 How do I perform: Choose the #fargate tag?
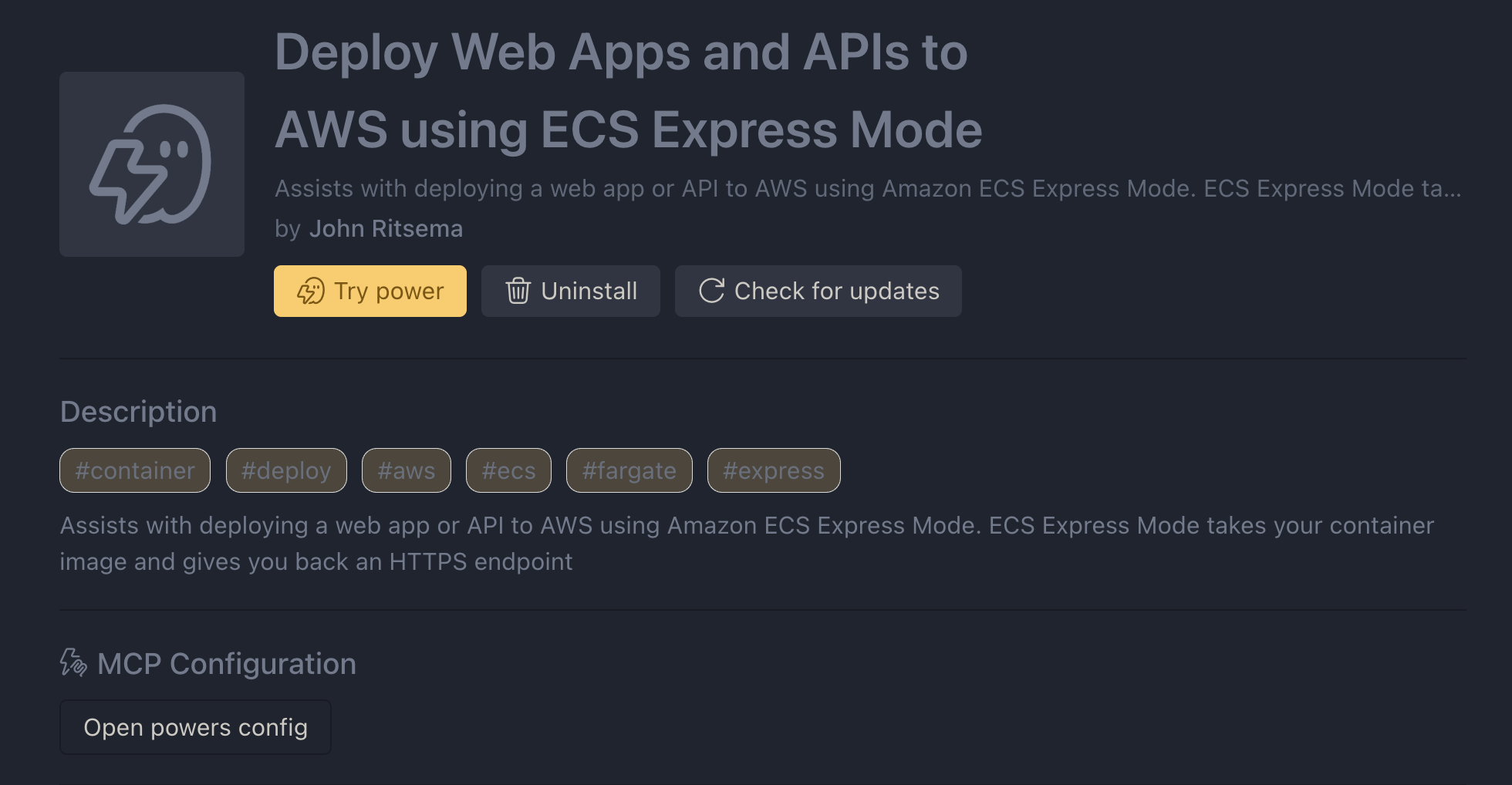tap(629, 470)
